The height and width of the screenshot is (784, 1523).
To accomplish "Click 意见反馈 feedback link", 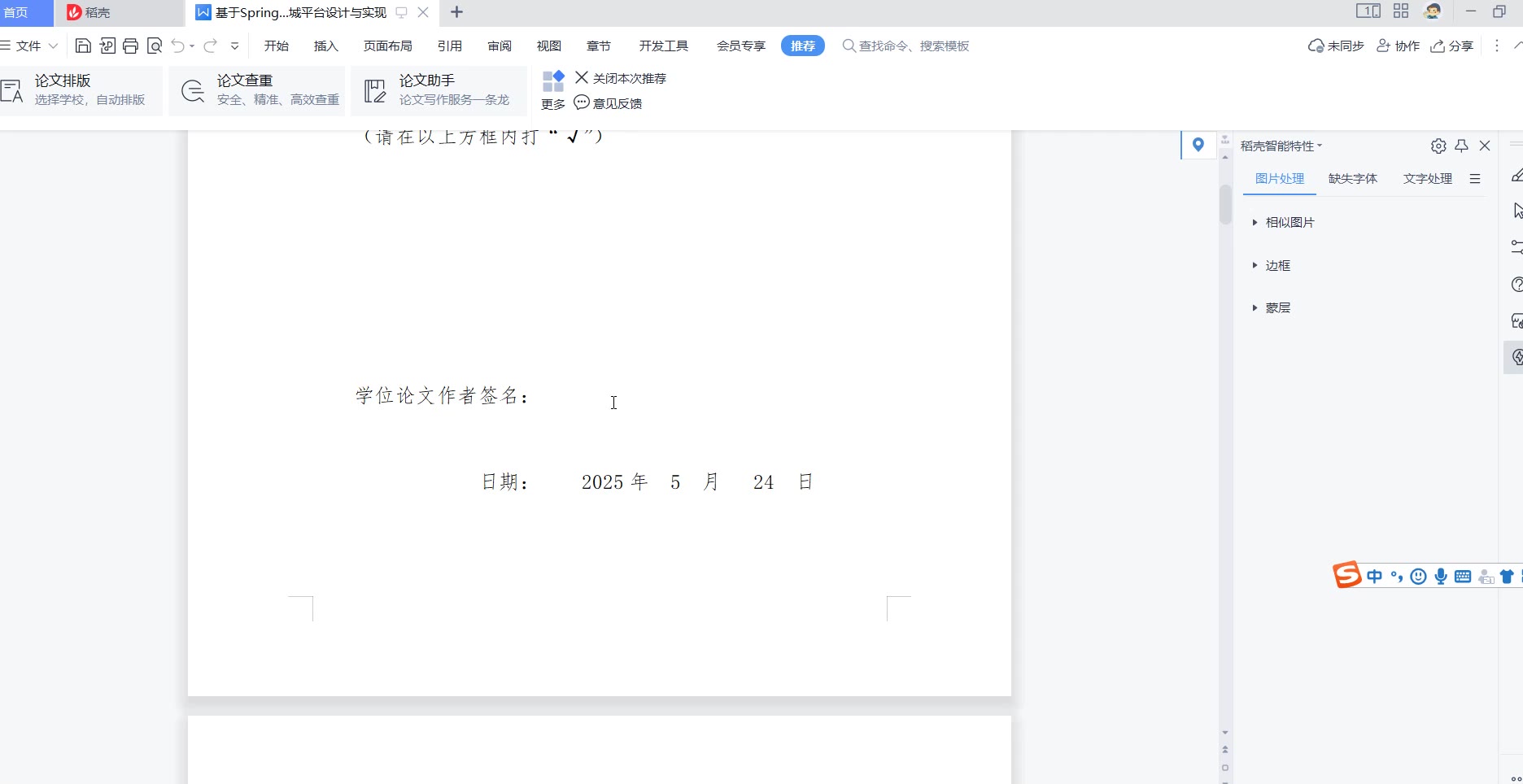I will [x=609, y=103].
